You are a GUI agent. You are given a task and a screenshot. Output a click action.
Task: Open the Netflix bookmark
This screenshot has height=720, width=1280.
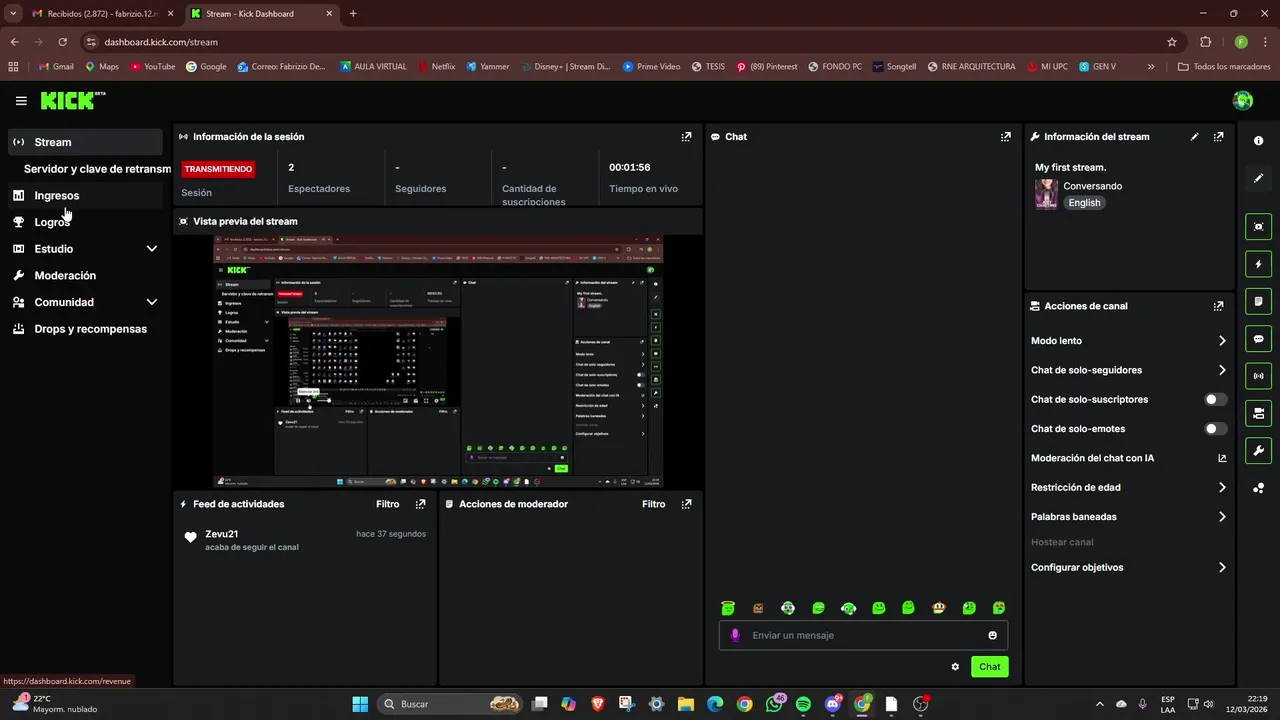click(x=436, y=67)
